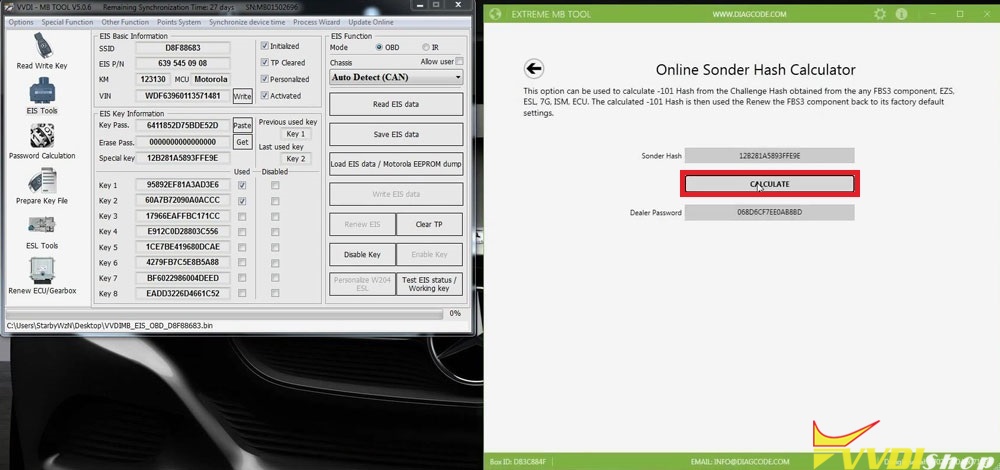Click the Erase Pass. value field
1000x470 pixels.
coord(183,142)
